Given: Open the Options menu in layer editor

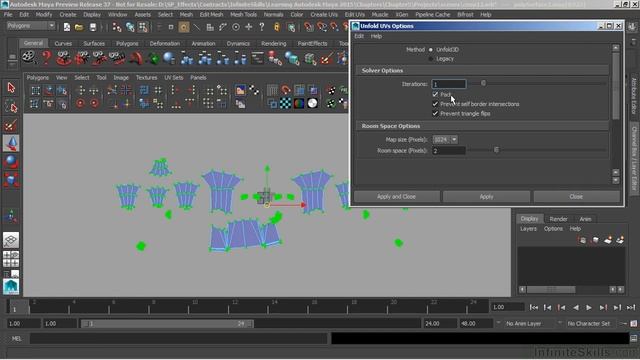Looking at the screenshot, I should [553, 229].
